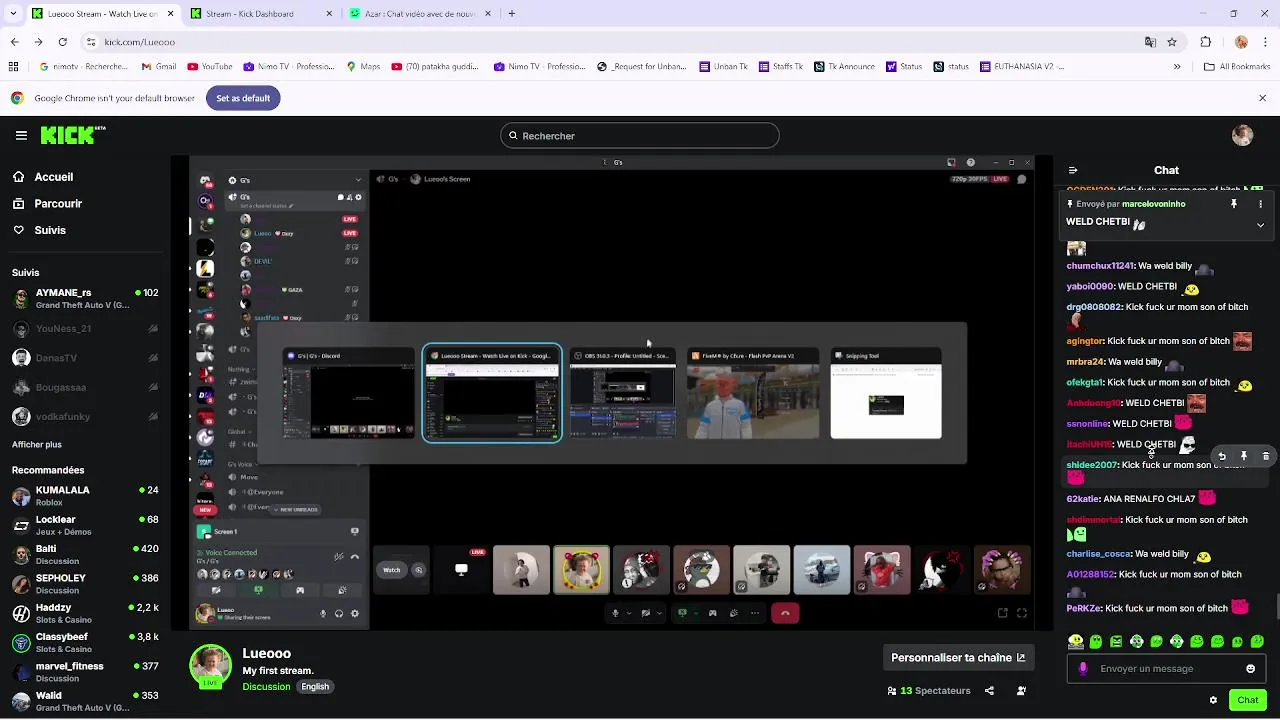Open SEPHOLEY recommended channel
This screenshot has height=720, width=1280.
pos(84,583)
